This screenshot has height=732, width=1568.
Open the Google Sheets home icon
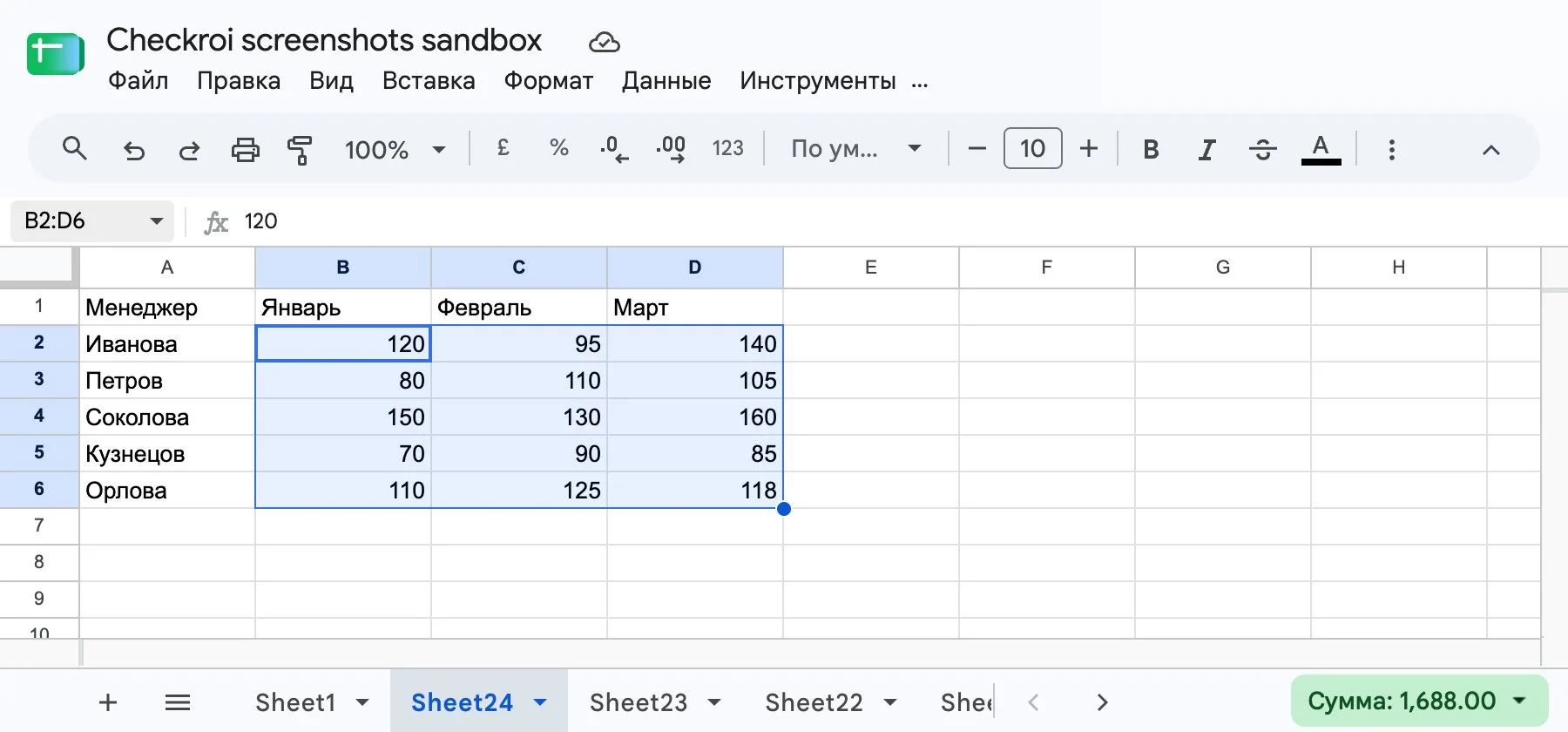click(55, 54)
